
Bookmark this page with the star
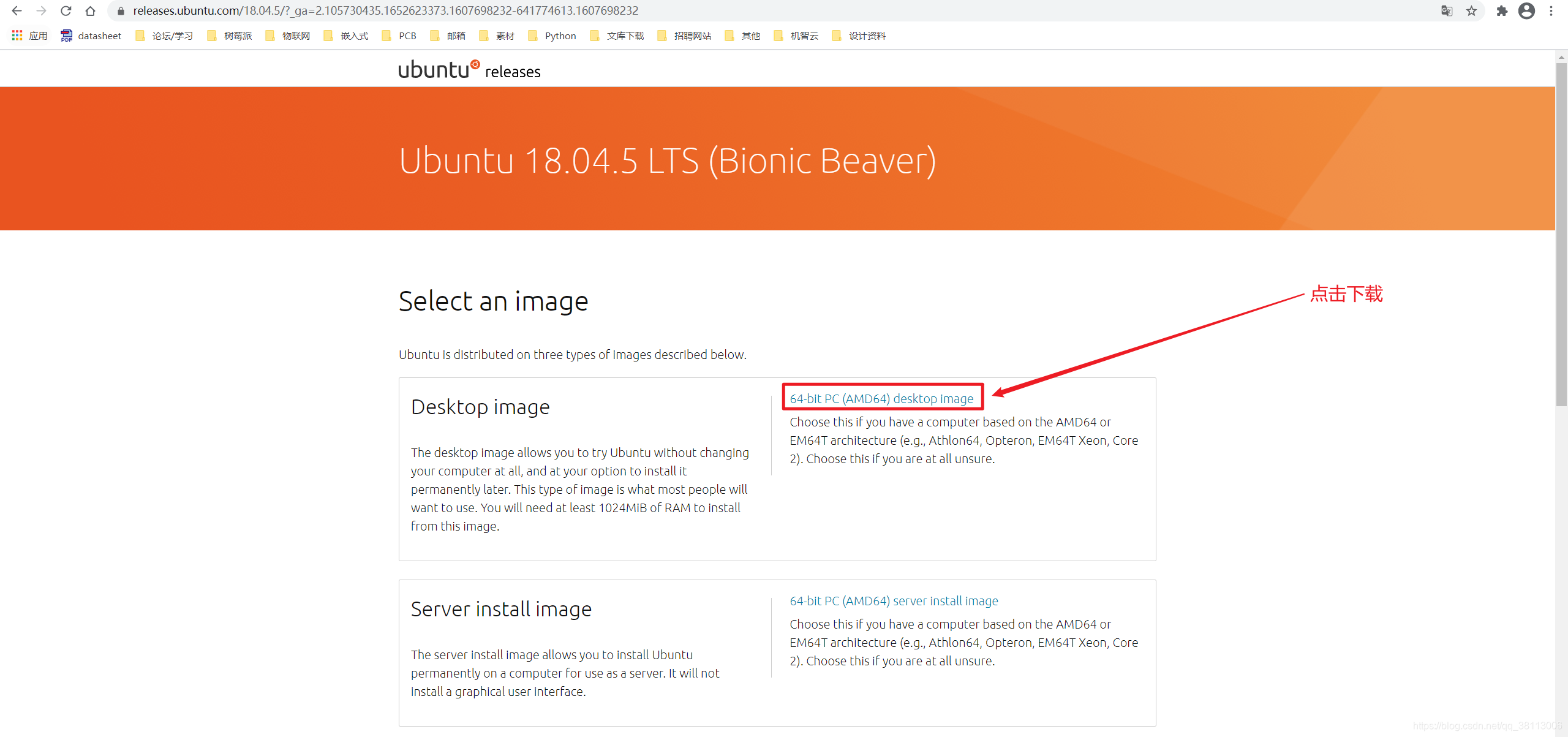1471,10
